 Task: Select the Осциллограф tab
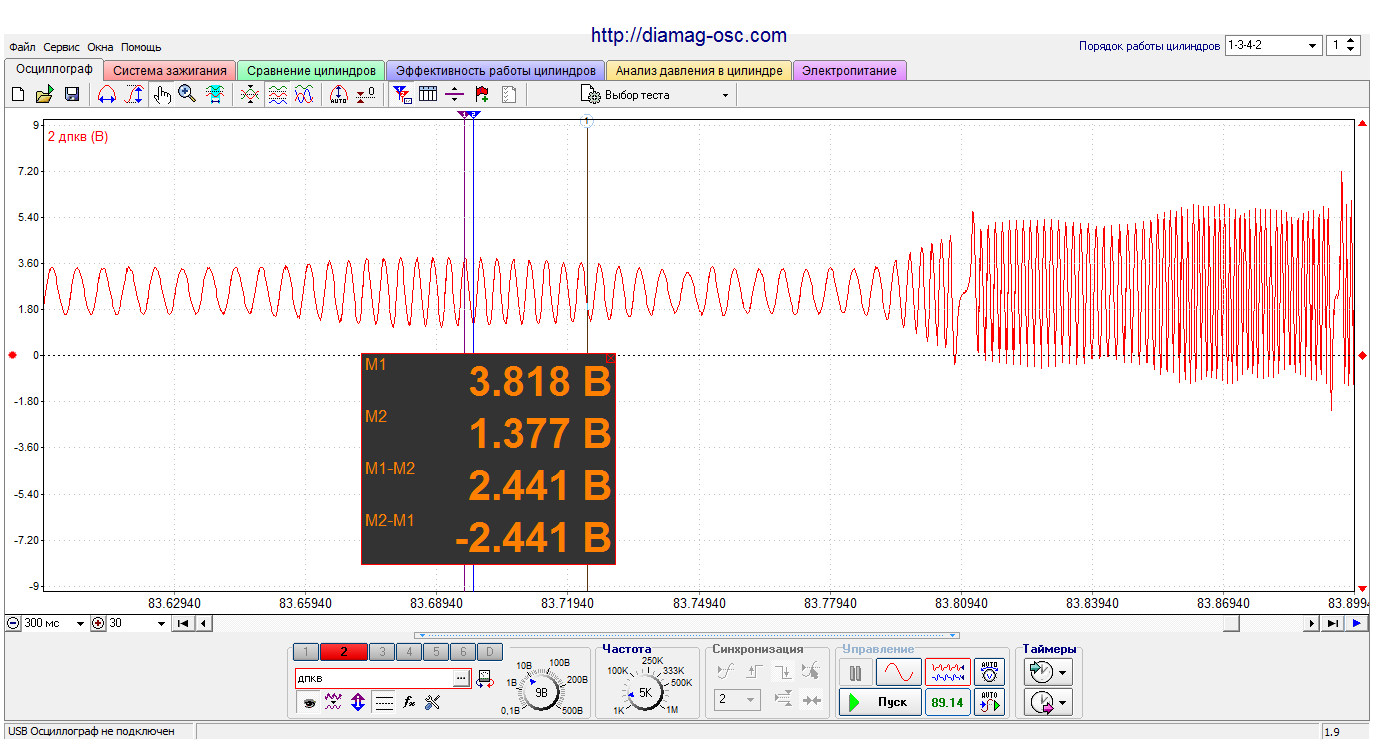[54, 70]
